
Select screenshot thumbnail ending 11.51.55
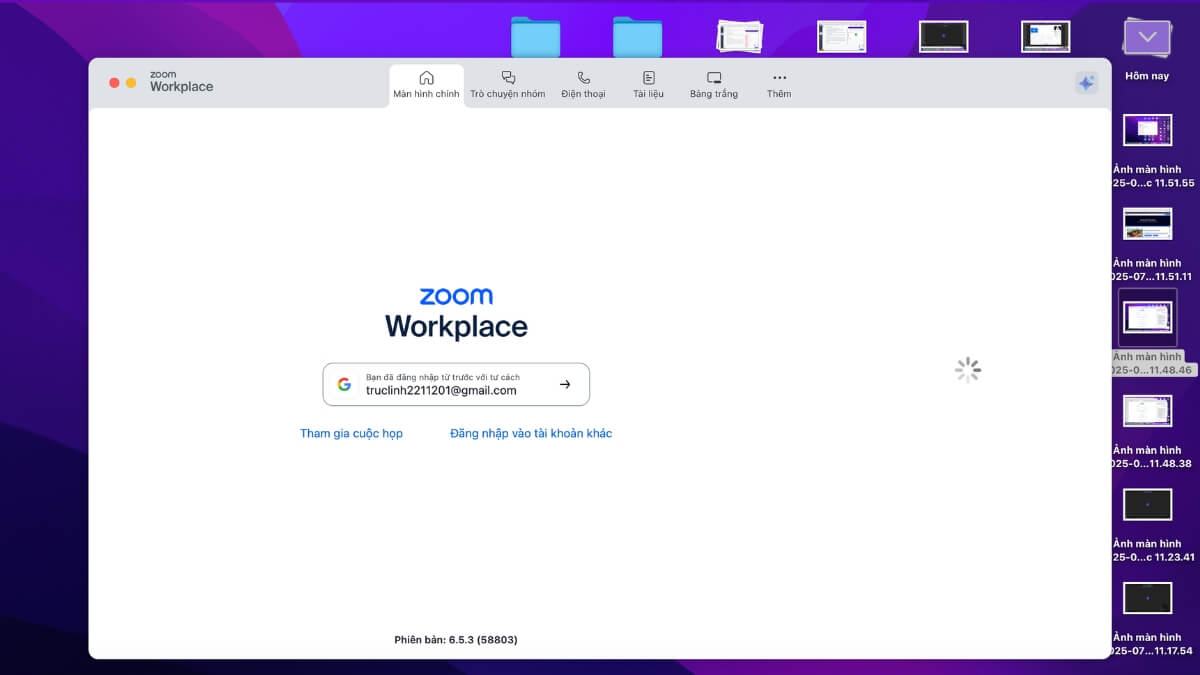[x=1147, y=131]
